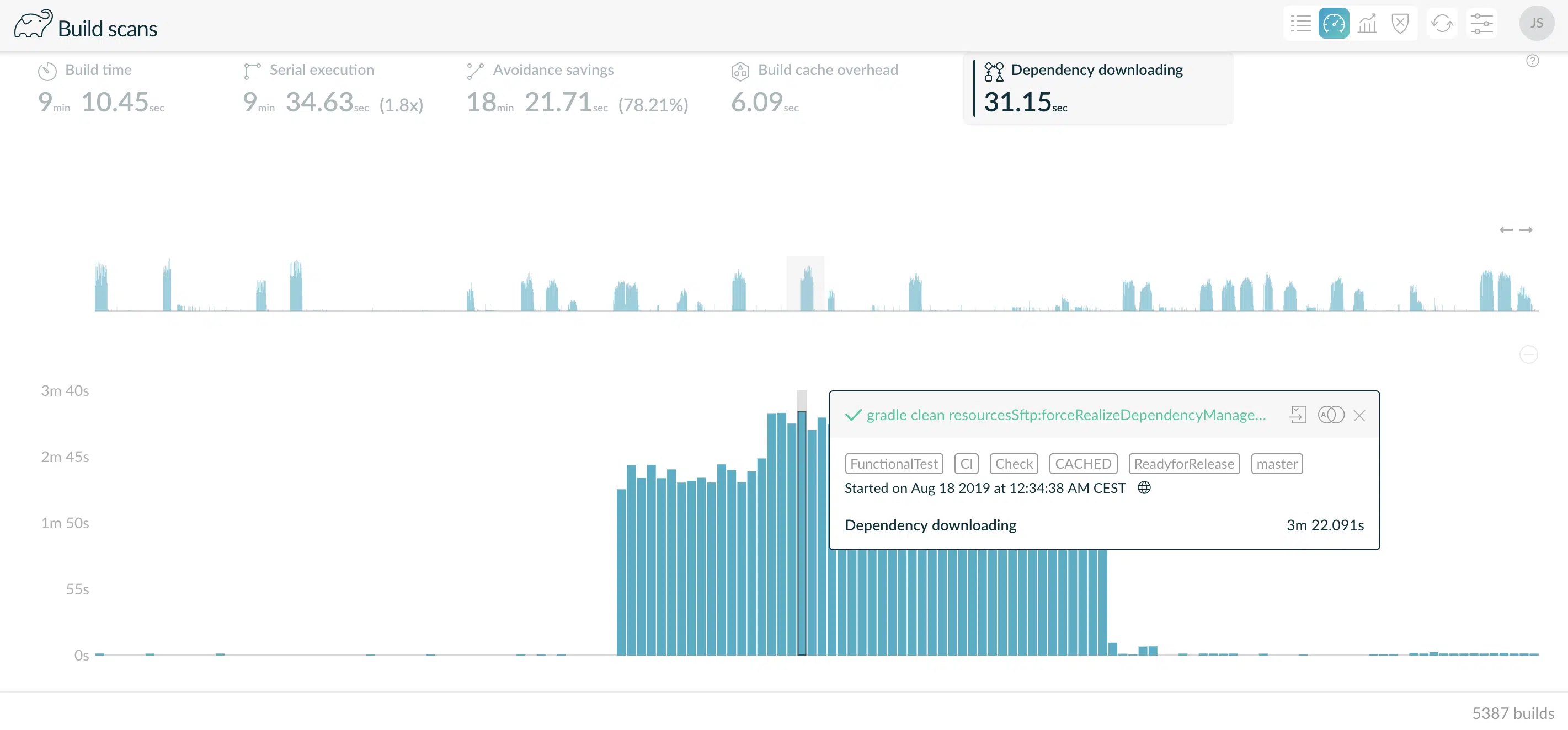Click the highlighted region in overview timeline

point(806,283)
